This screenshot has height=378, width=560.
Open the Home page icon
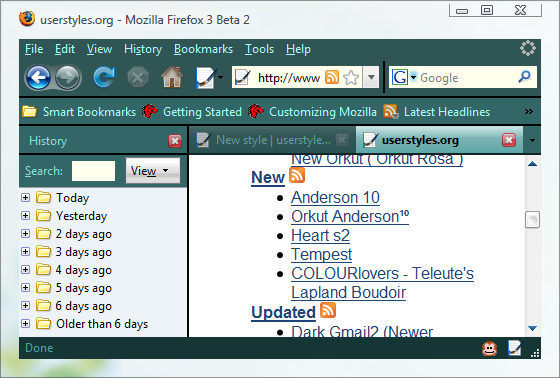172,77
